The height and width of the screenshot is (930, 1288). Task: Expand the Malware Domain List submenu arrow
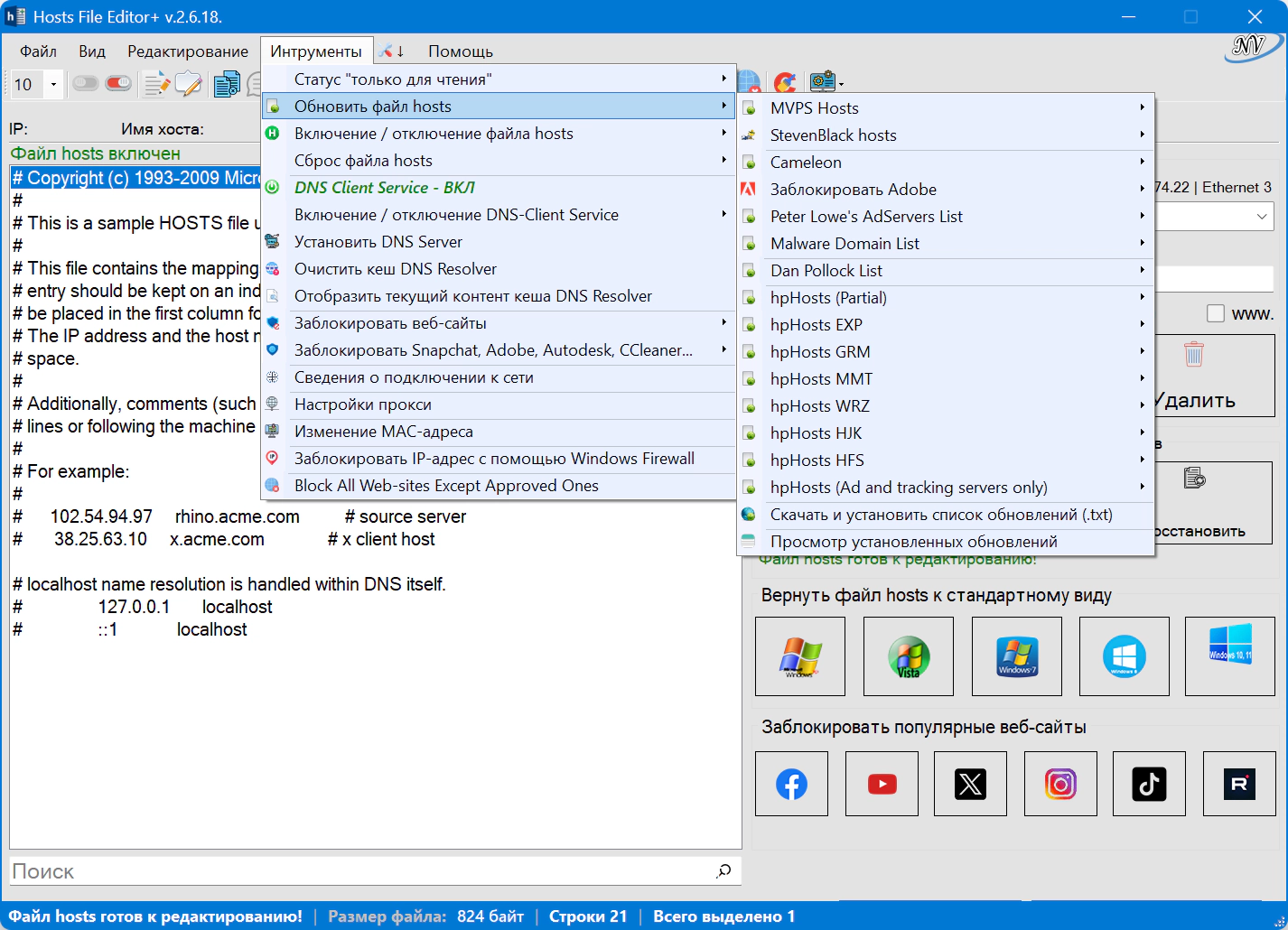[1143, 243]
